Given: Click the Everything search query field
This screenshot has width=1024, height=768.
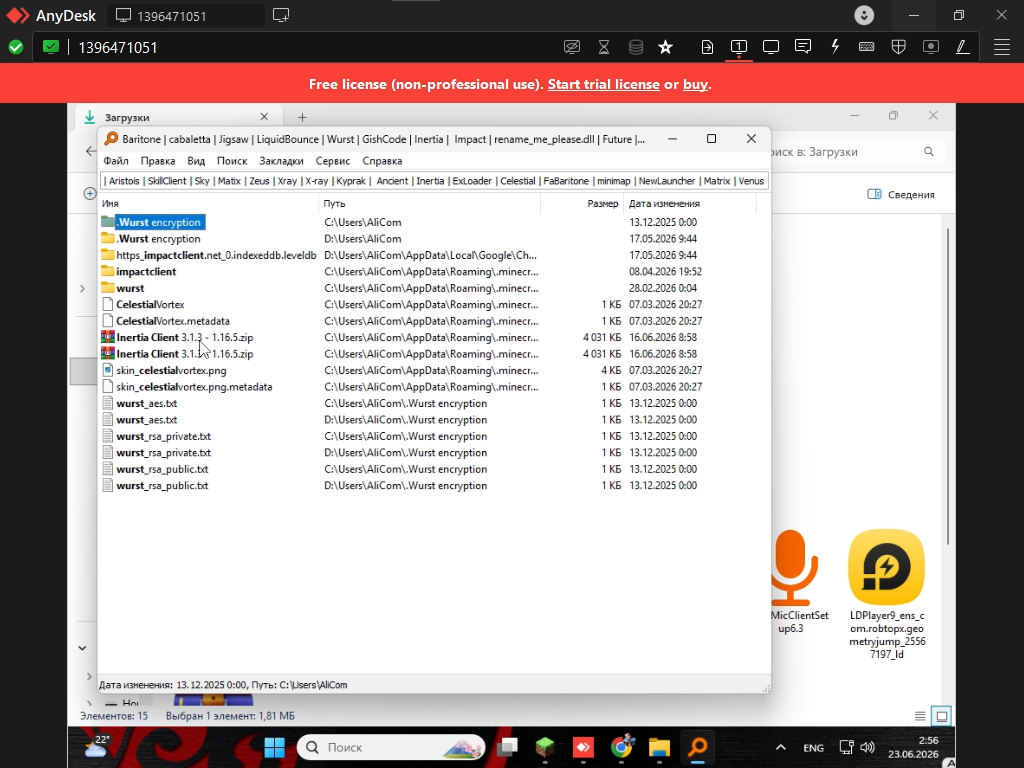Looking at the screenshot, I should pyautogui.click(x=434, y=181).
